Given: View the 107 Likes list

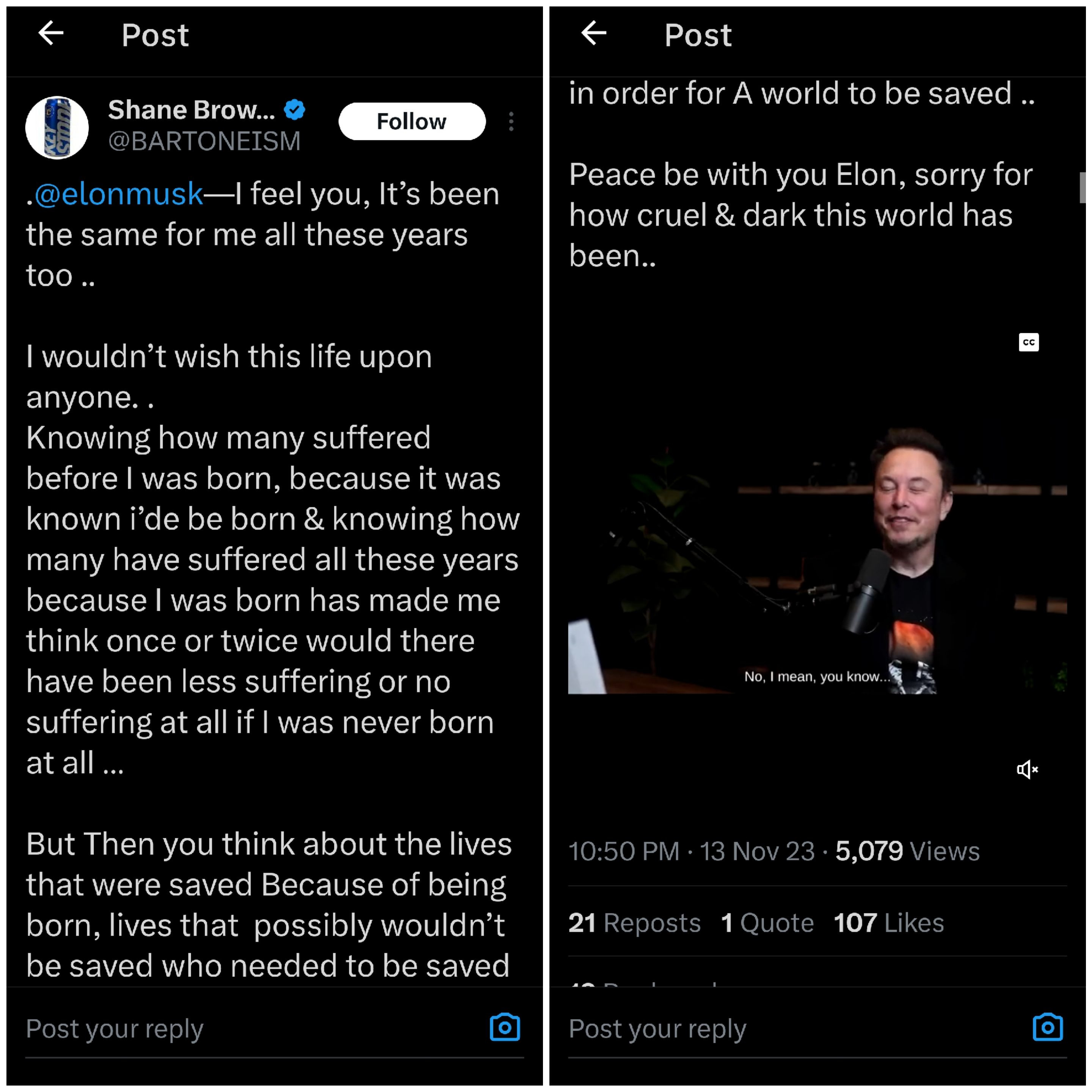Looking at the screenshot, I should point(888,923).
